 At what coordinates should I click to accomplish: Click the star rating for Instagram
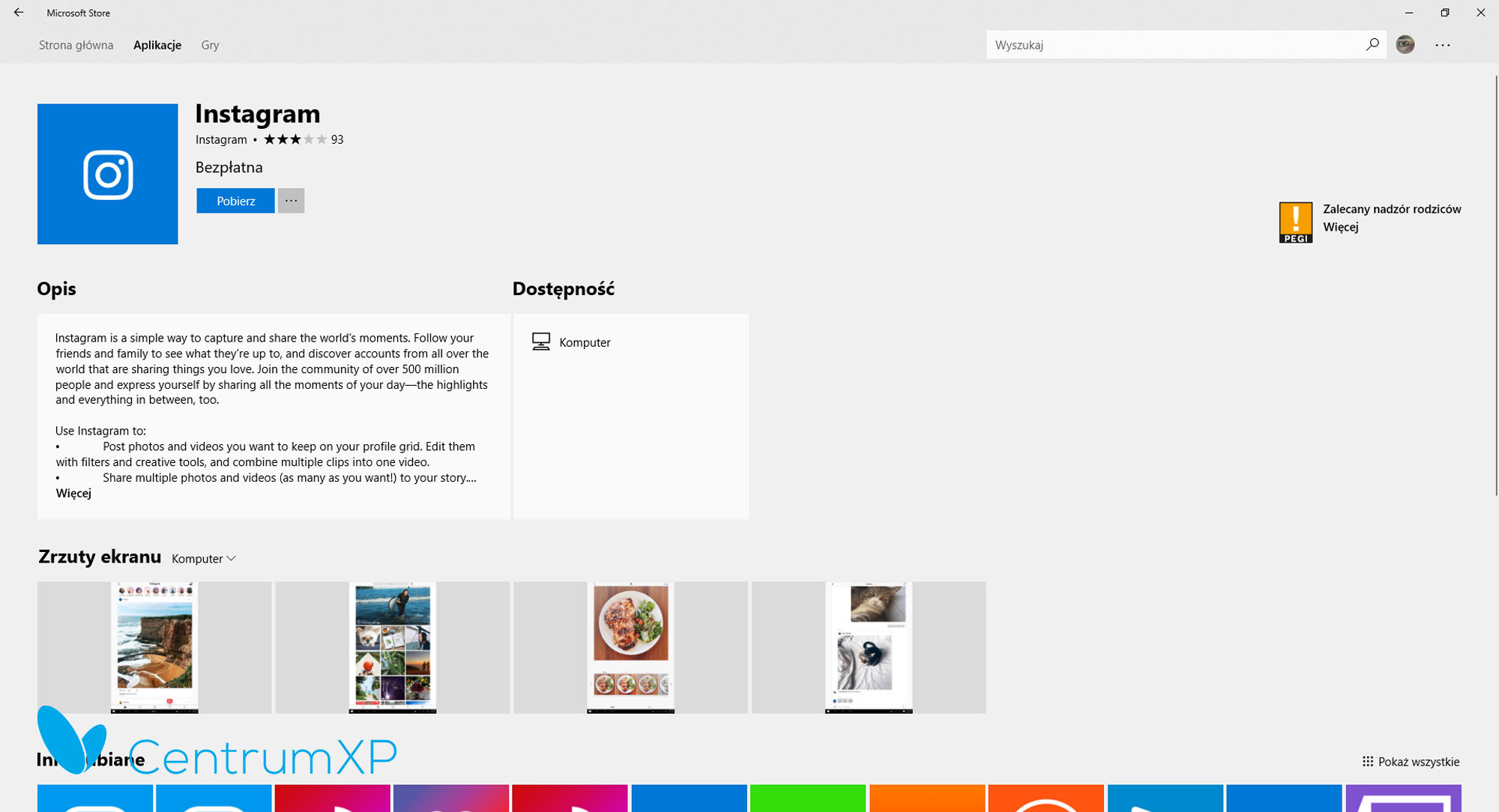295,139
